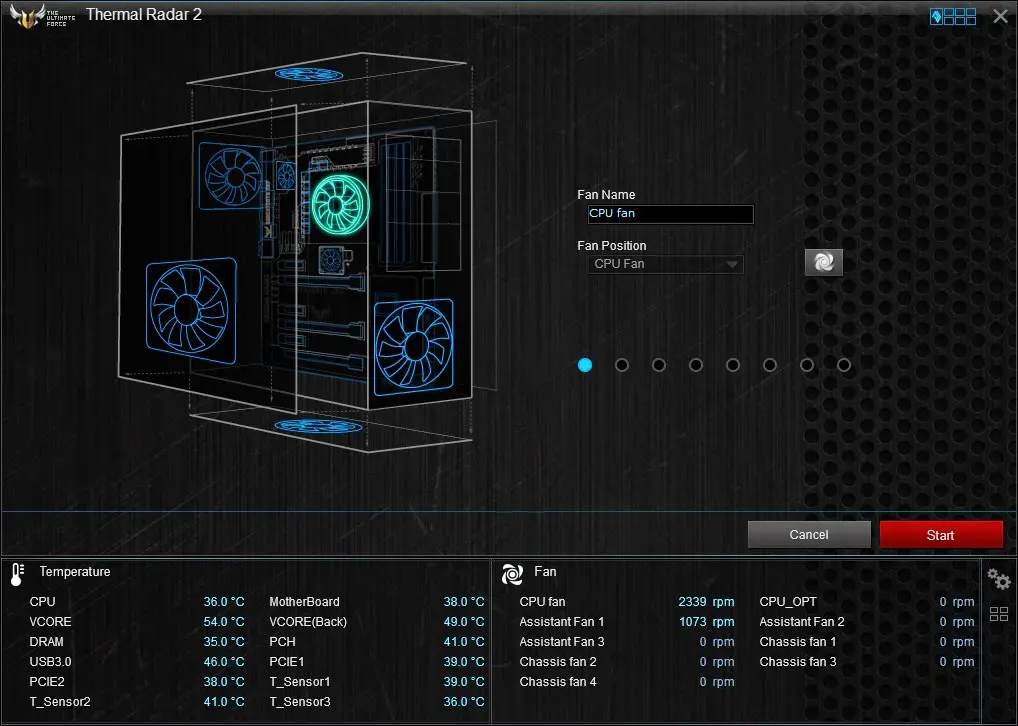
Task: Click the PCH temperature label
Action: tap(282, 642)
